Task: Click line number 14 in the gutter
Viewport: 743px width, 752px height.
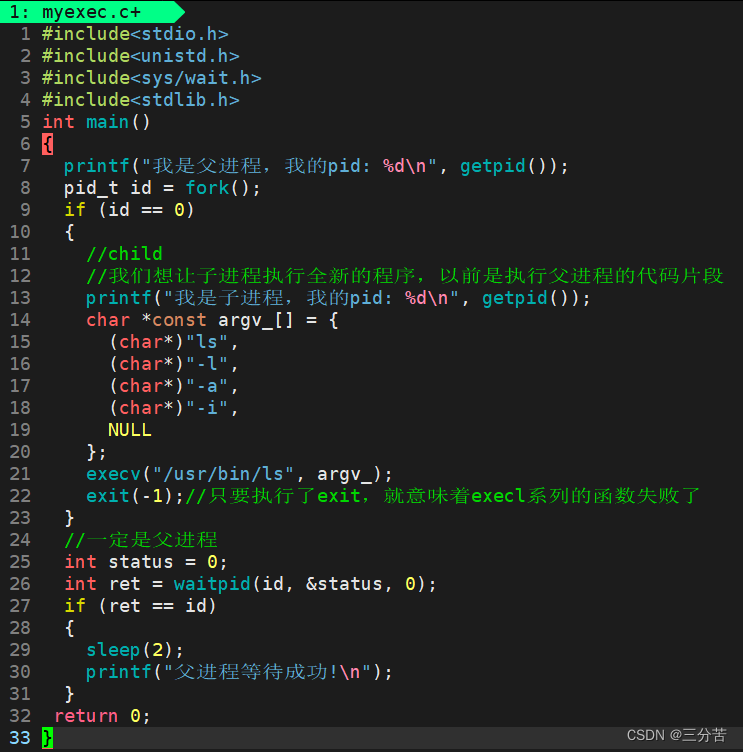Action: 20,320
